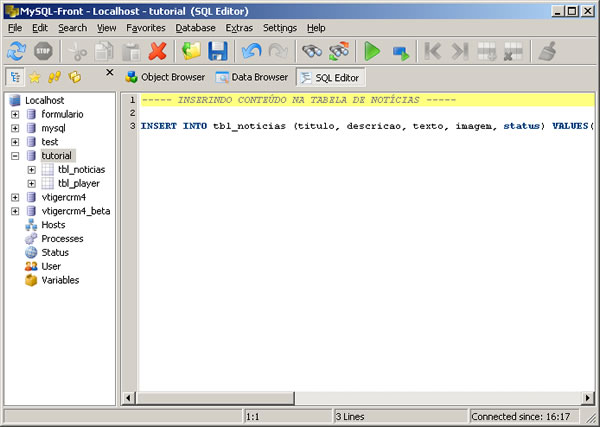The image size is (600, 427).
Task: Expand the vtigercrm4 database node
Action: (x=15, y=197)
